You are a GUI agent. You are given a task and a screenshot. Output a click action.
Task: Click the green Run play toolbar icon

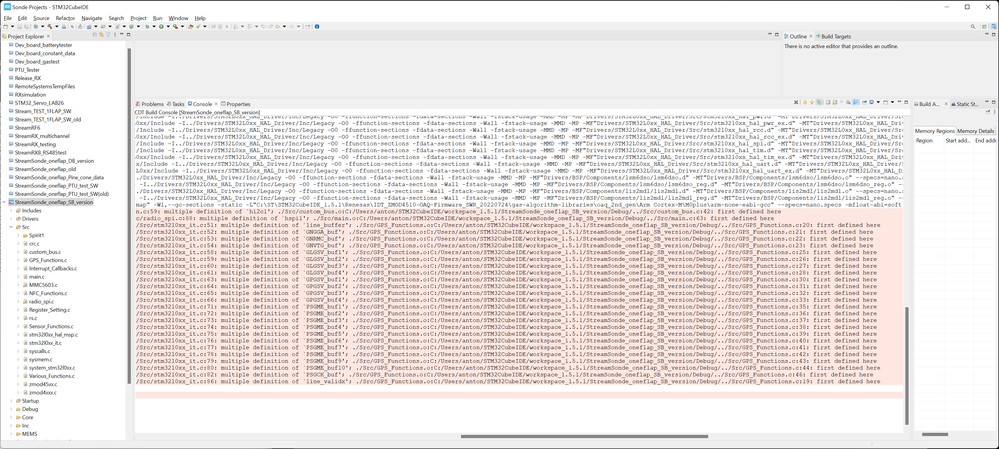click(161, 27)
